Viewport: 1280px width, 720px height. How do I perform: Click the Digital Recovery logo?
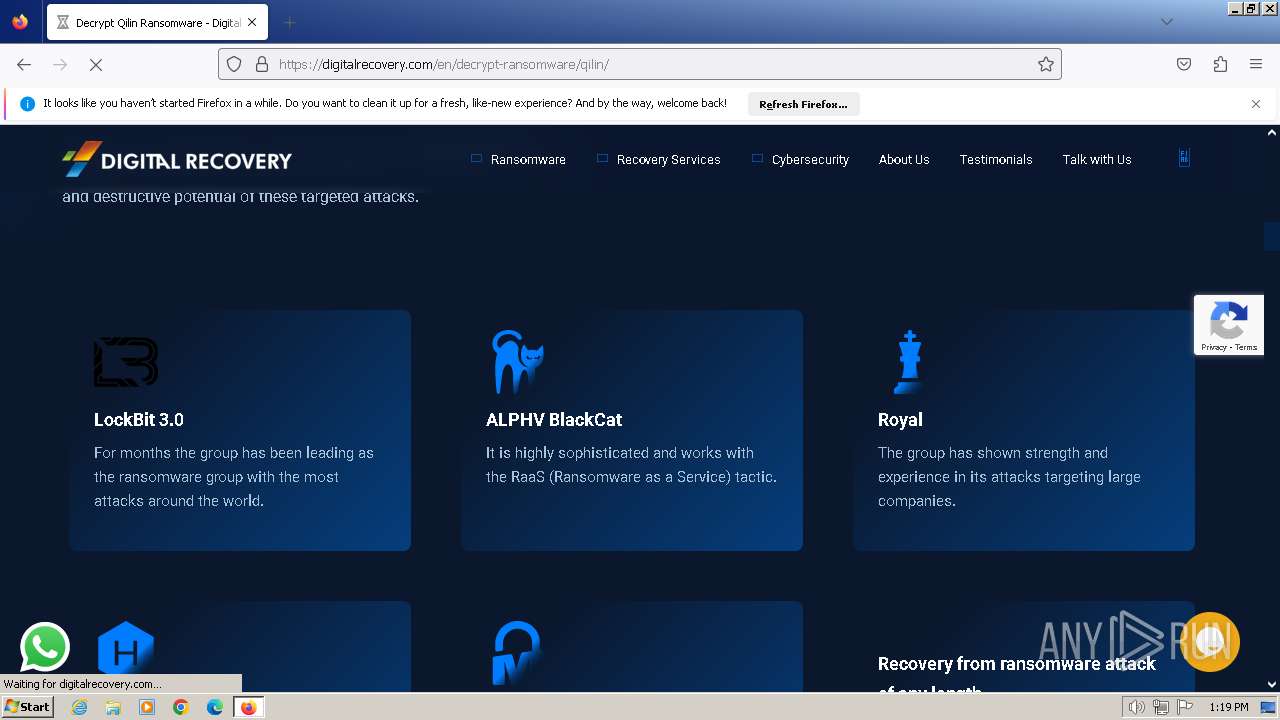click(x=177, y=160)
